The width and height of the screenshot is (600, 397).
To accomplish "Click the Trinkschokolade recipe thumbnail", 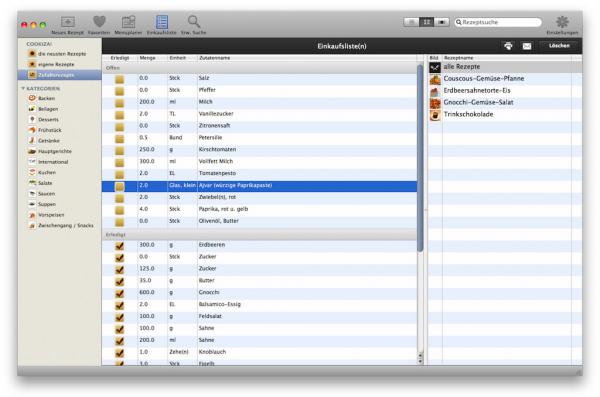I will click(435, 114).
